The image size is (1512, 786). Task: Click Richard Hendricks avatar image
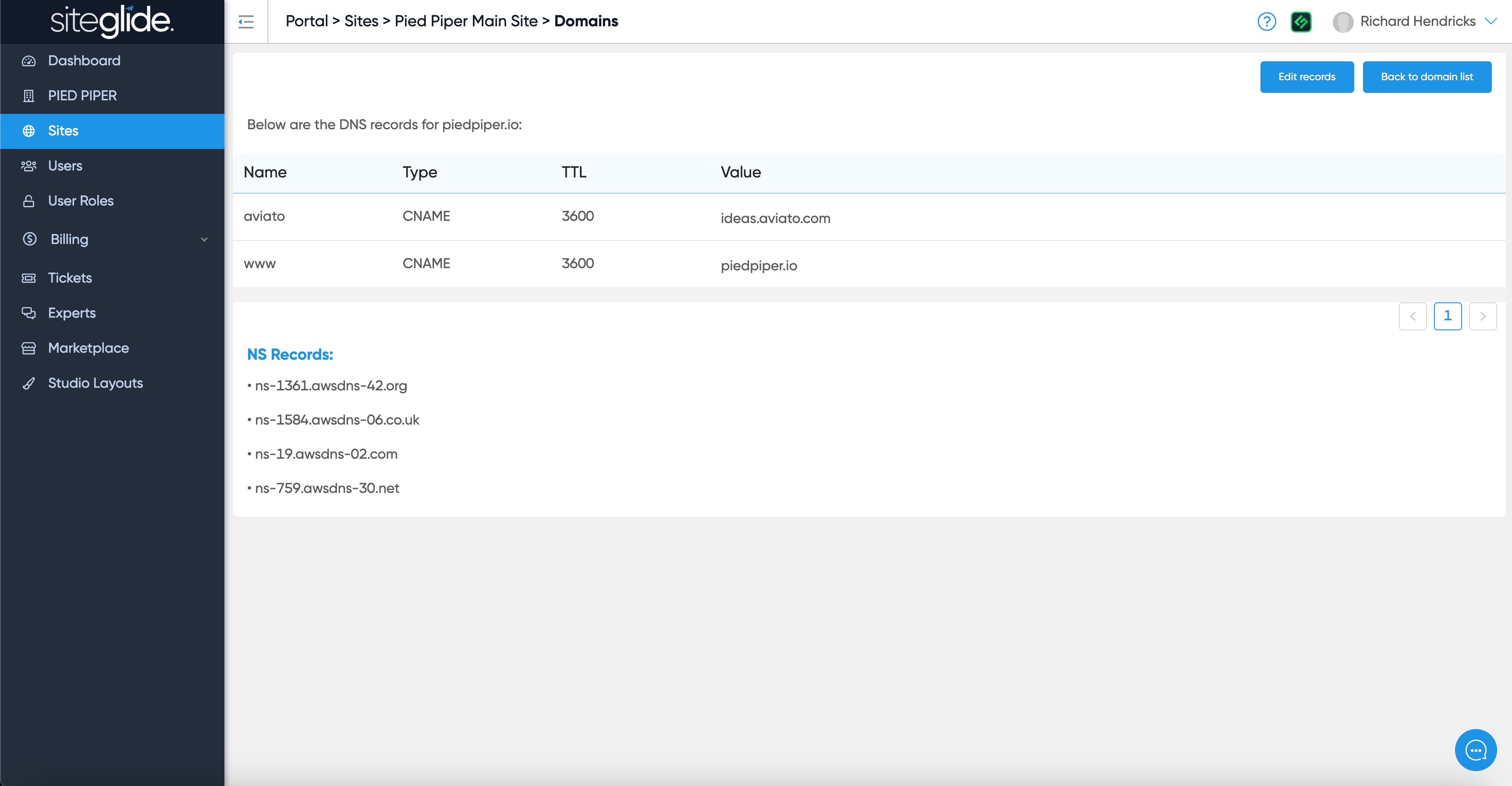click(1342, 22)
